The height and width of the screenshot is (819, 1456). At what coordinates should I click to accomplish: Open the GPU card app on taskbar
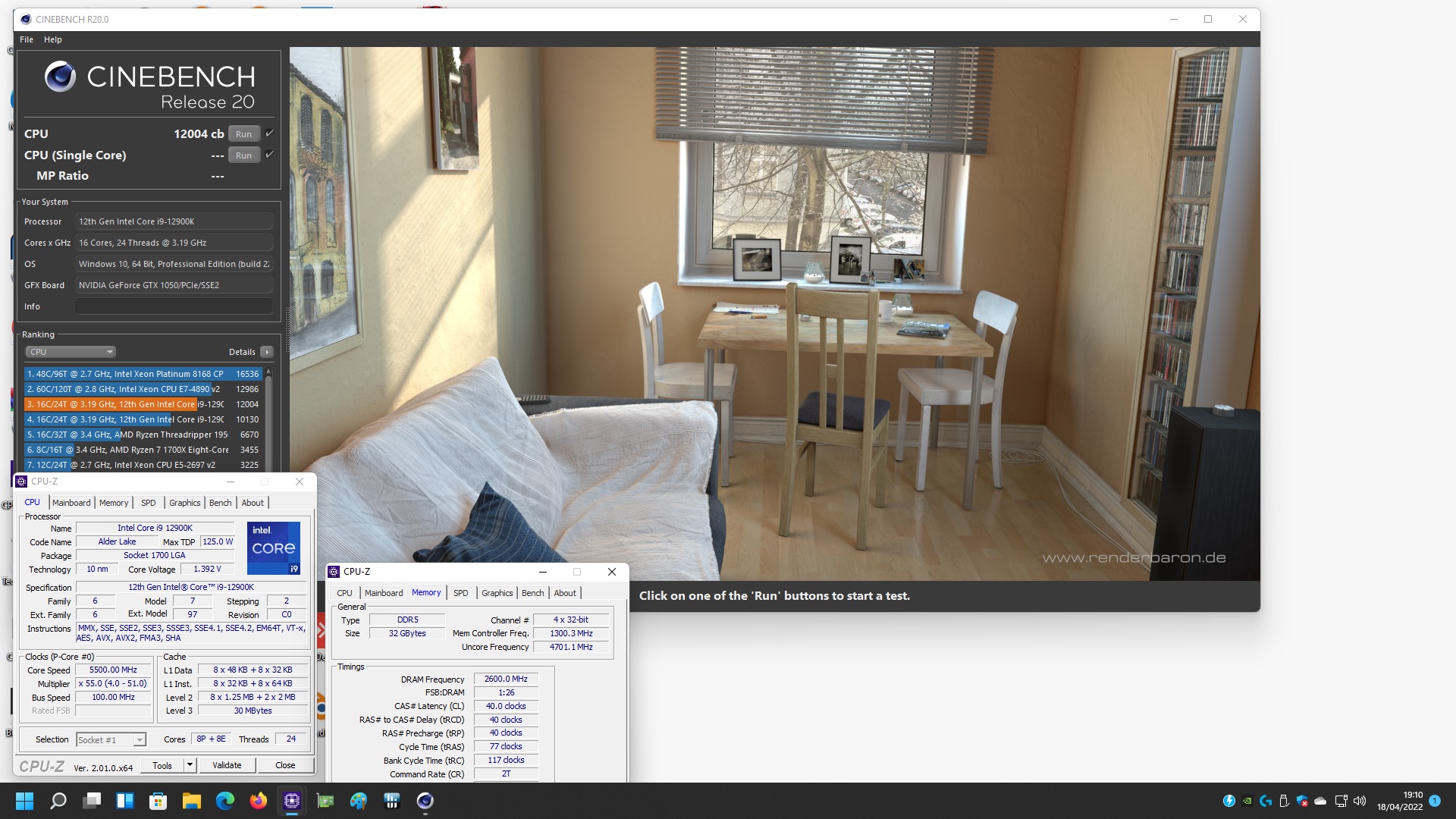click(x=325, y=801)
